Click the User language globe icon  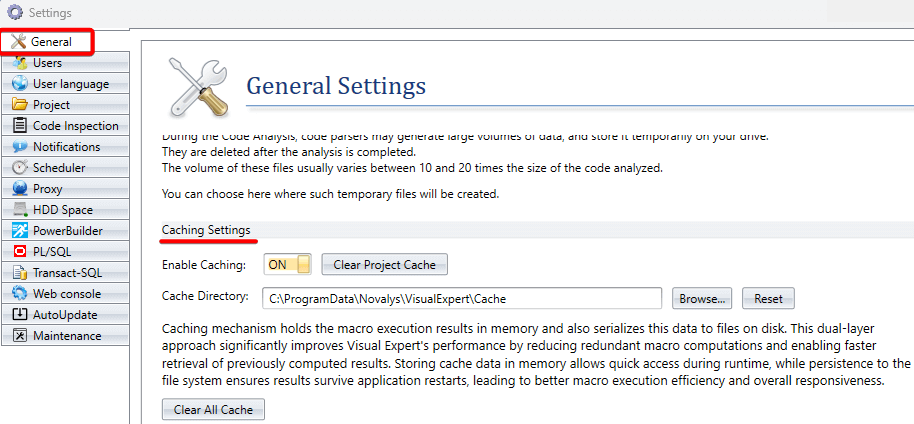pos(20,83)
